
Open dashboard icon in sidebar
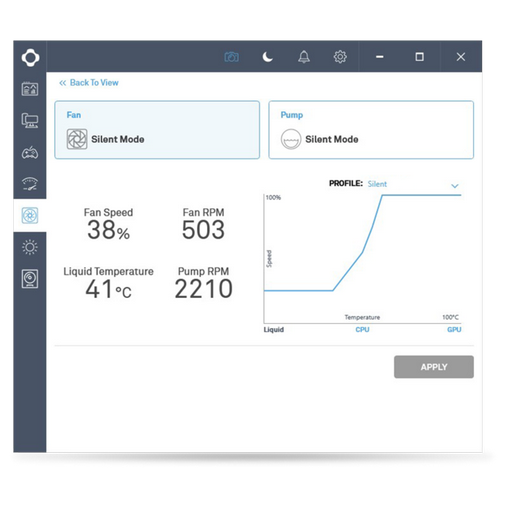[30, 89]
